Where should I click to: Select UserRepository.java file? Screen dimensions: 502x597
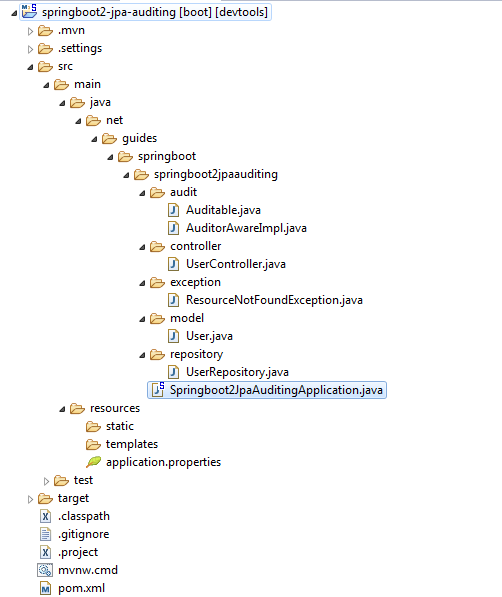[237, 372]
